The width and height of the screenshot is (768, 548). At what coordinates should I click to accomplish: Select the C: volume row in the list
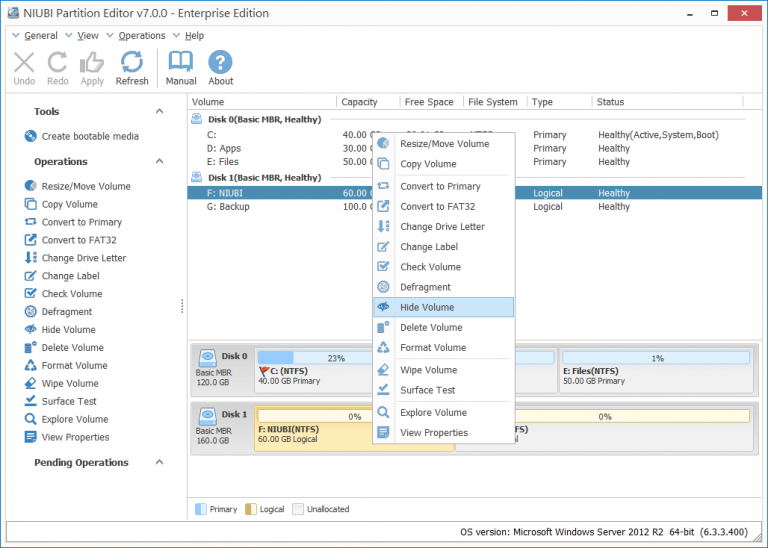tap(474, 135)
